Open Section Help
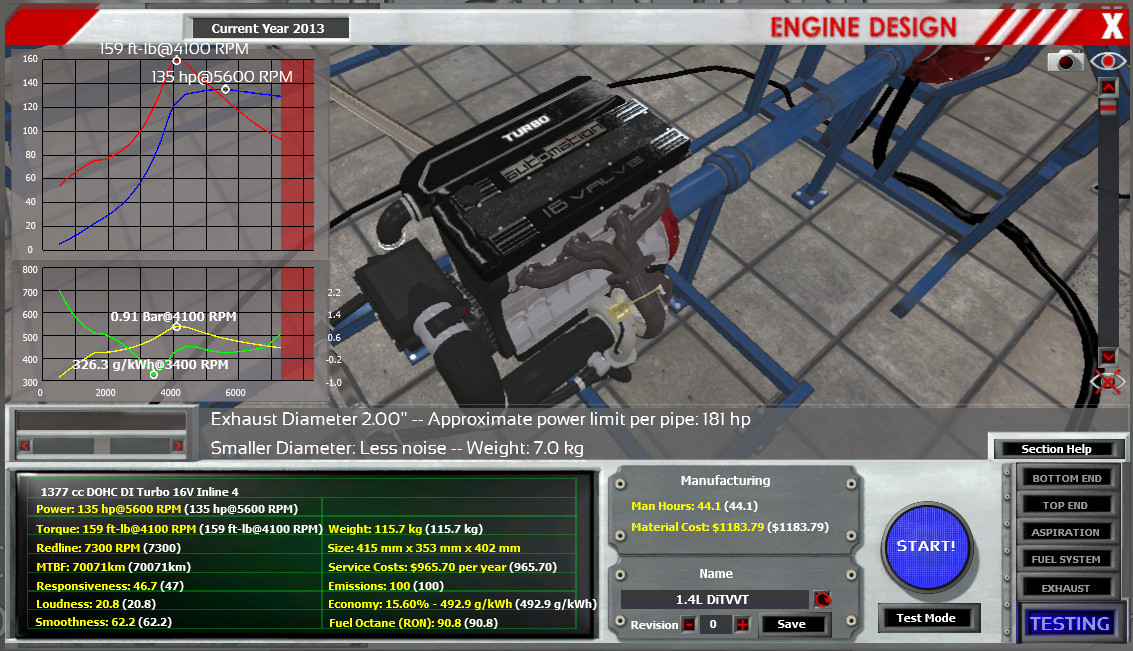The width and height of the screenshot is (1133, 651). [x=1056, y=449]
